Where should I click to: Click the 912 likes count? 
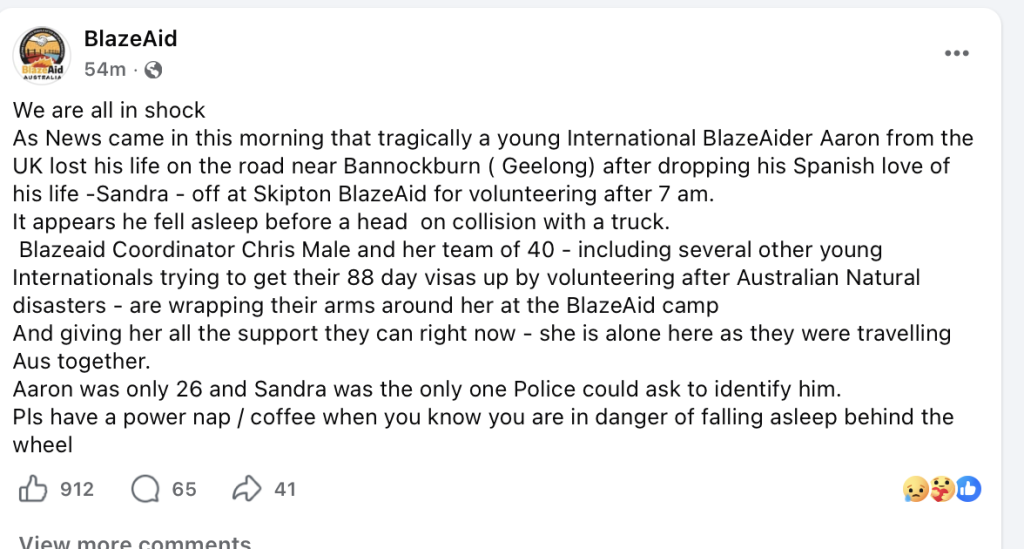pos(77,489)
